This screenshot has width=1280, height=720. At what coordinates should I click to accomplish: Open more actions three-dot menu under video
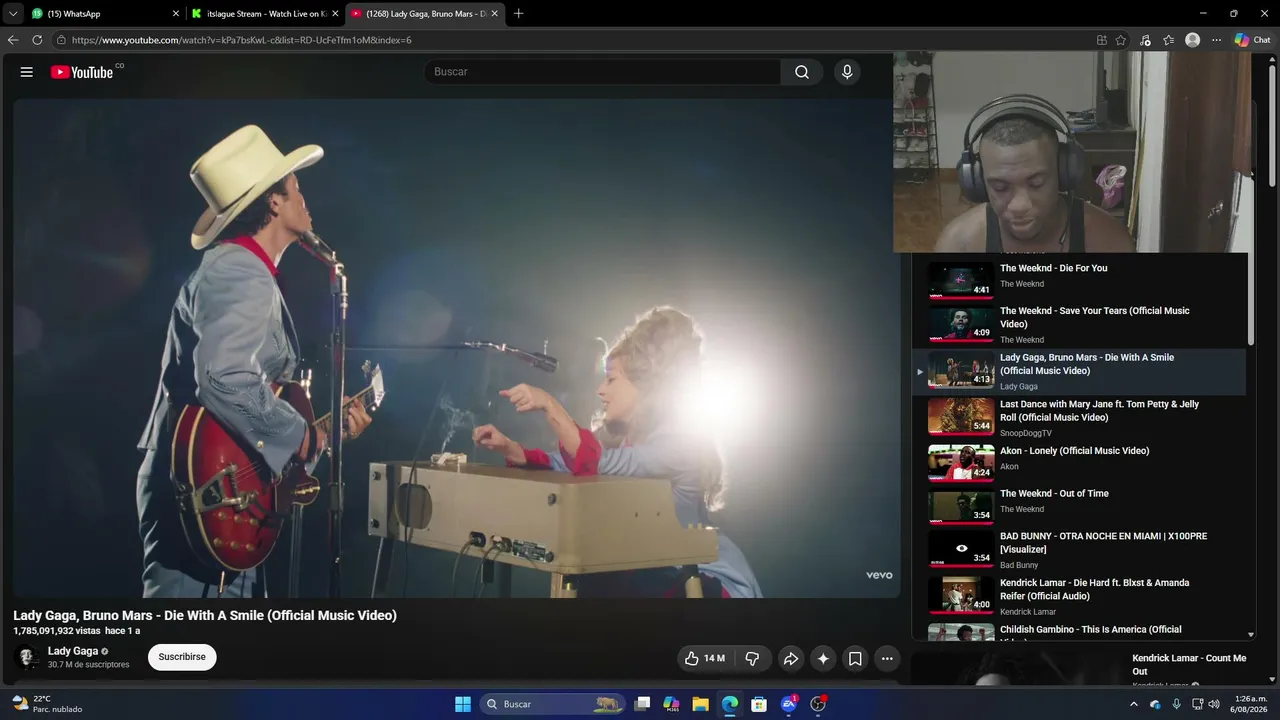click(887, 658)
